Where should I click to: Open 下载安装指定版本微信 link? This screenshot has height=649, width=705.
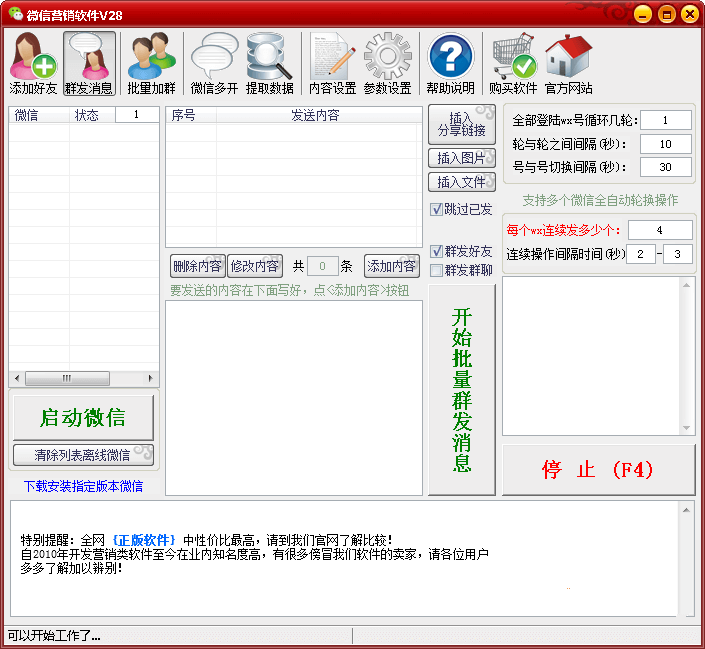pyautogui.click(x=83, y=486)
